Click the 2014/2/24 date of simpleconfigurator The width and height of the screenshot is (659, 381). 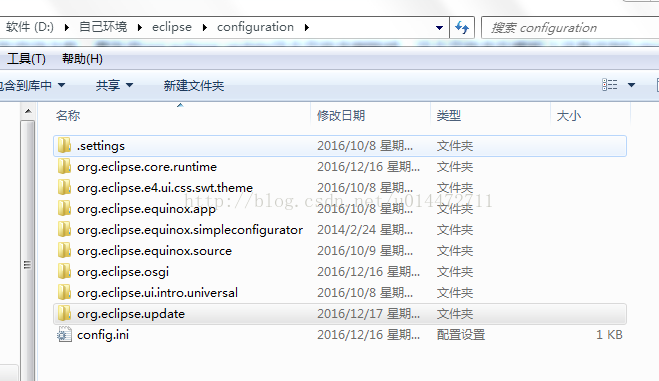365,230
